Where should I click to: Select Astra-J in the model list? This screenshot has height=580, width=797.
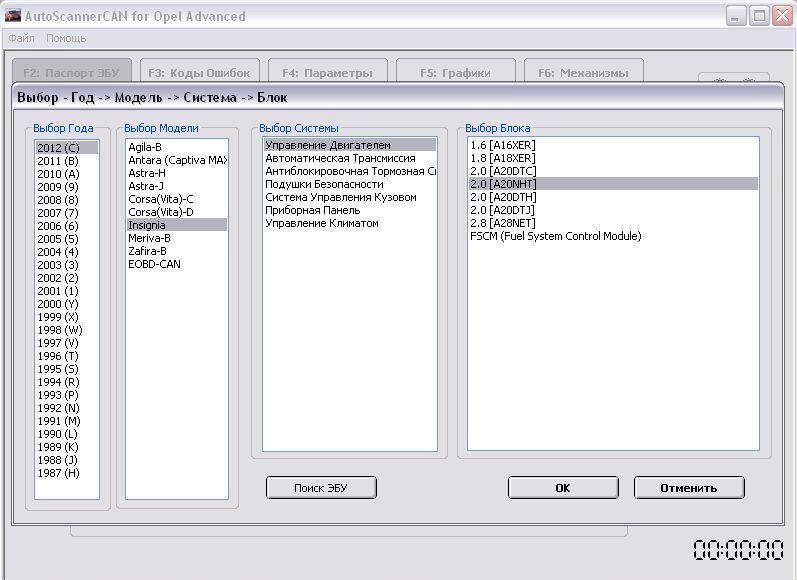click(146, 186)
